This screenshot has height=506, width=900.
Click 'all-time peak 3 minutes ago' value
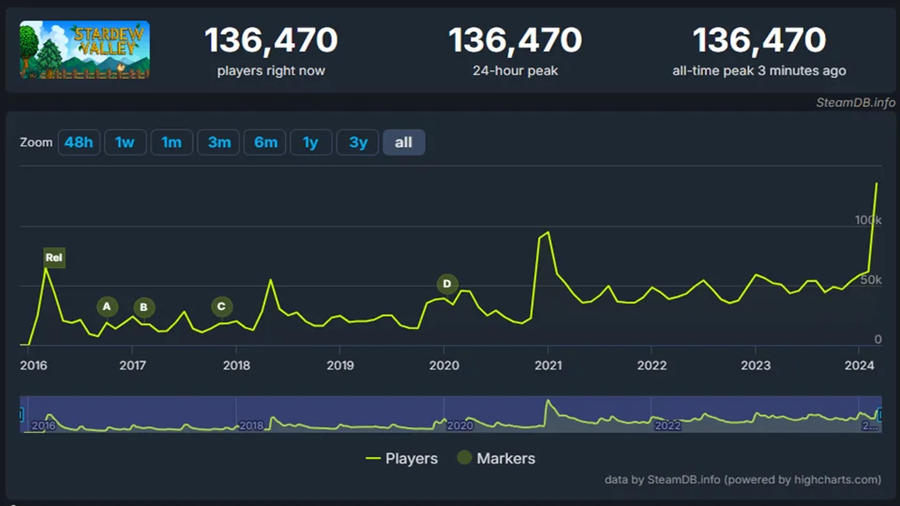759,40
